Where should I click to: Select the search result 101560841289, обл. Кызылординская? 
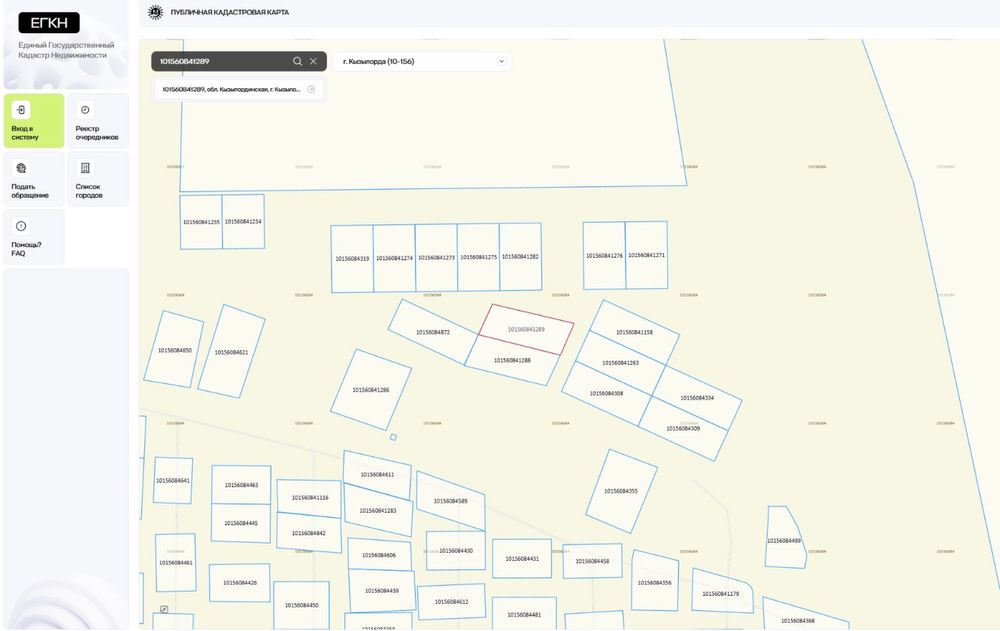coord(239,89)
